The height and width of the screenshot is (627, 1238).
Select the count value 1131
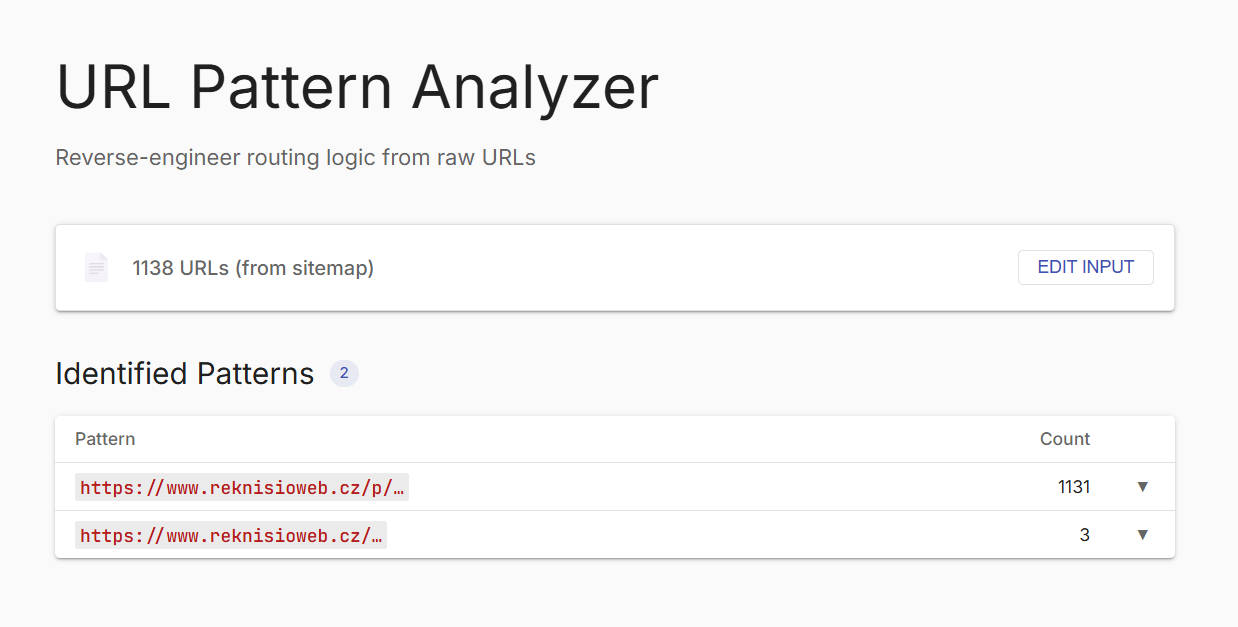click(1075, 487)
